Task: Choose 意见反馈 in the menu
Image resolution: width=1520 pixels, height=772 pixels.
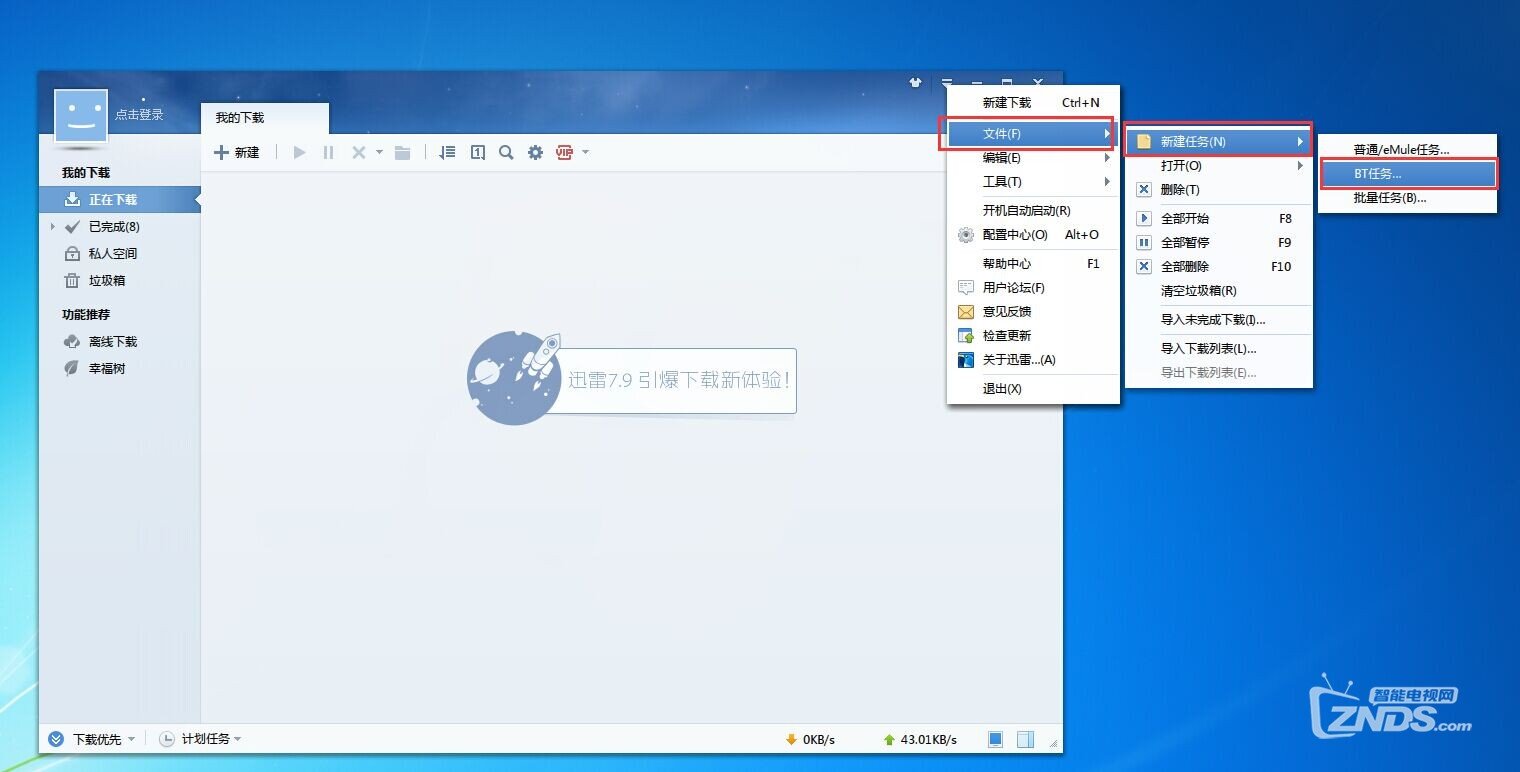Action: 1033,312
